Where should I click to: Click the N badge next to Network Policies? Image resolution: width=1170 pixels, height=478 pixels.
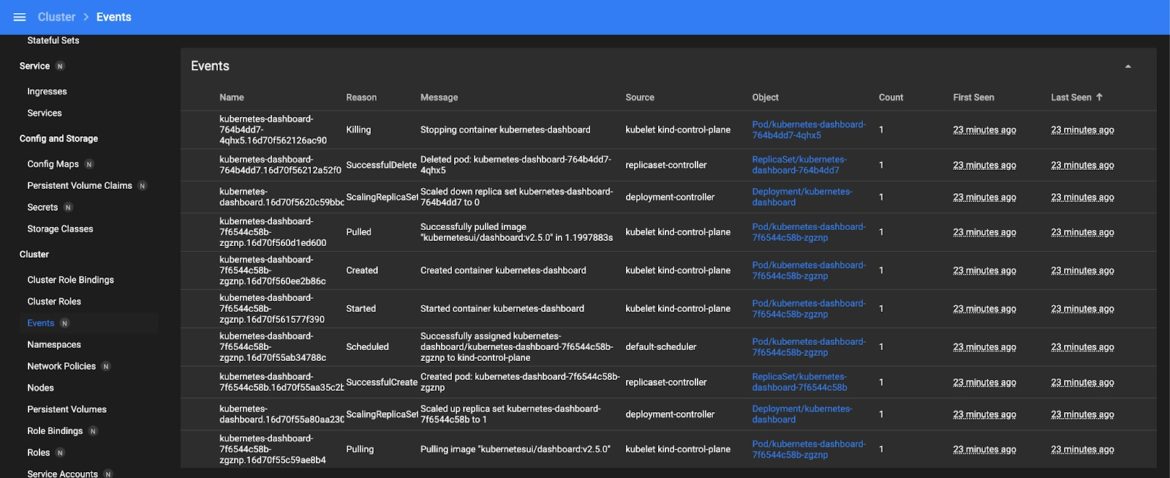click(105, 366)
